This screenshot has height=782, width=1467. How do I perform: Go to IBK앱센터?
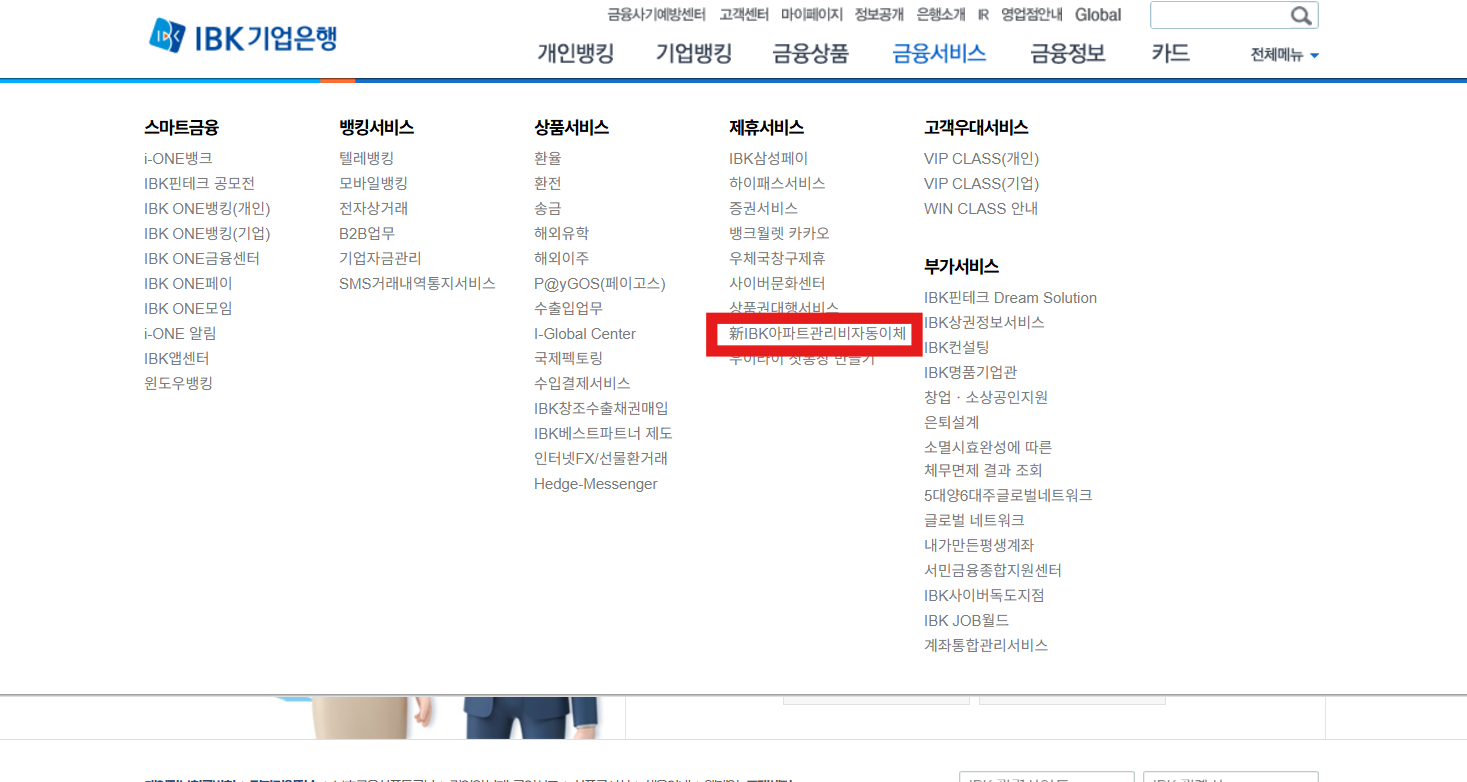[177, 358]
